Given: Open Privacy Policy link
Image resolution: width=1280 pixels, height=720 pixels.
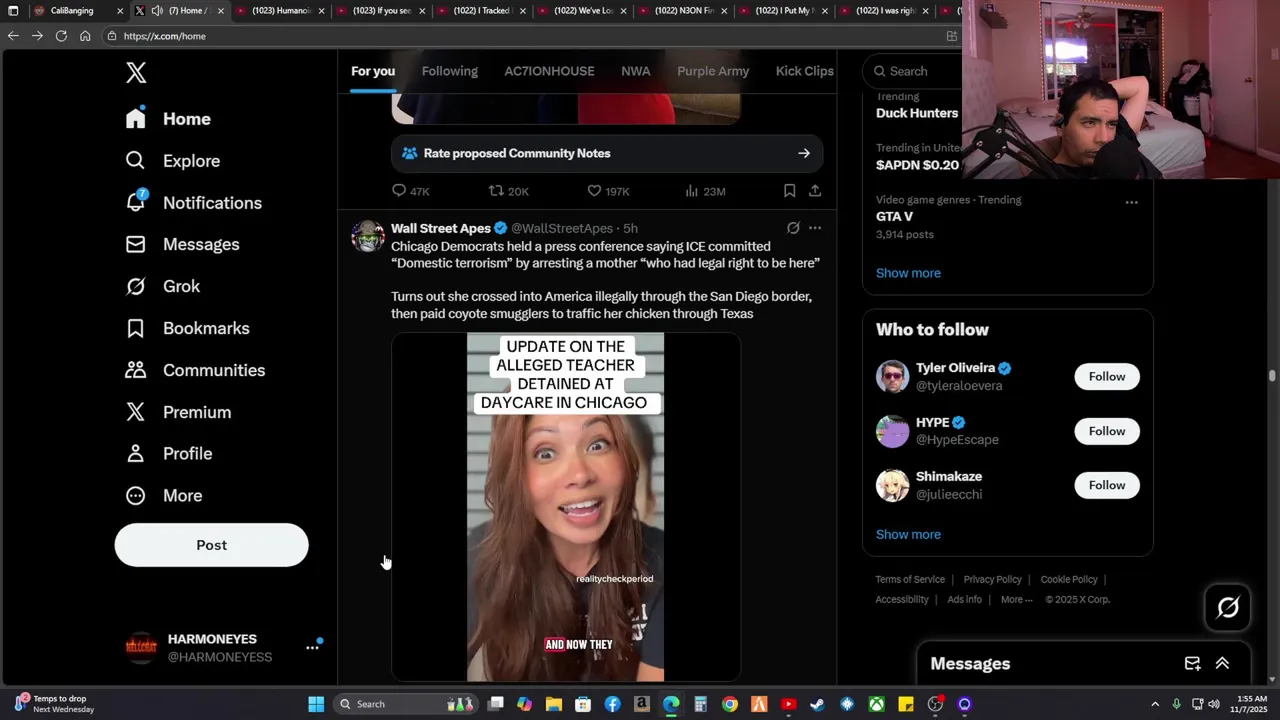Looking at the screenshot, I should [x=992, y=579].
